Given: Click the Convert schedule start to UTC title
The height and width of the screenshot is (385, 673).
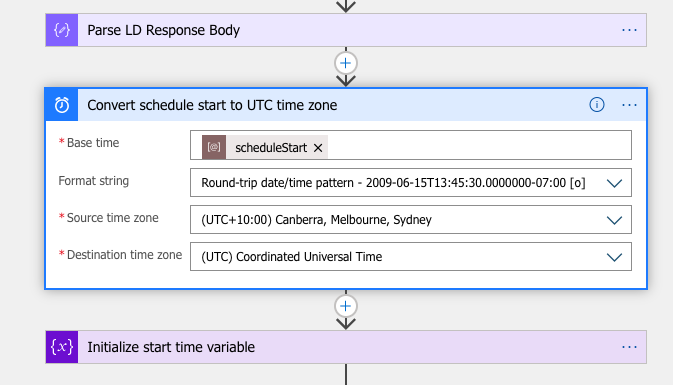Looking at the screenshot, I should pos(212,105).
